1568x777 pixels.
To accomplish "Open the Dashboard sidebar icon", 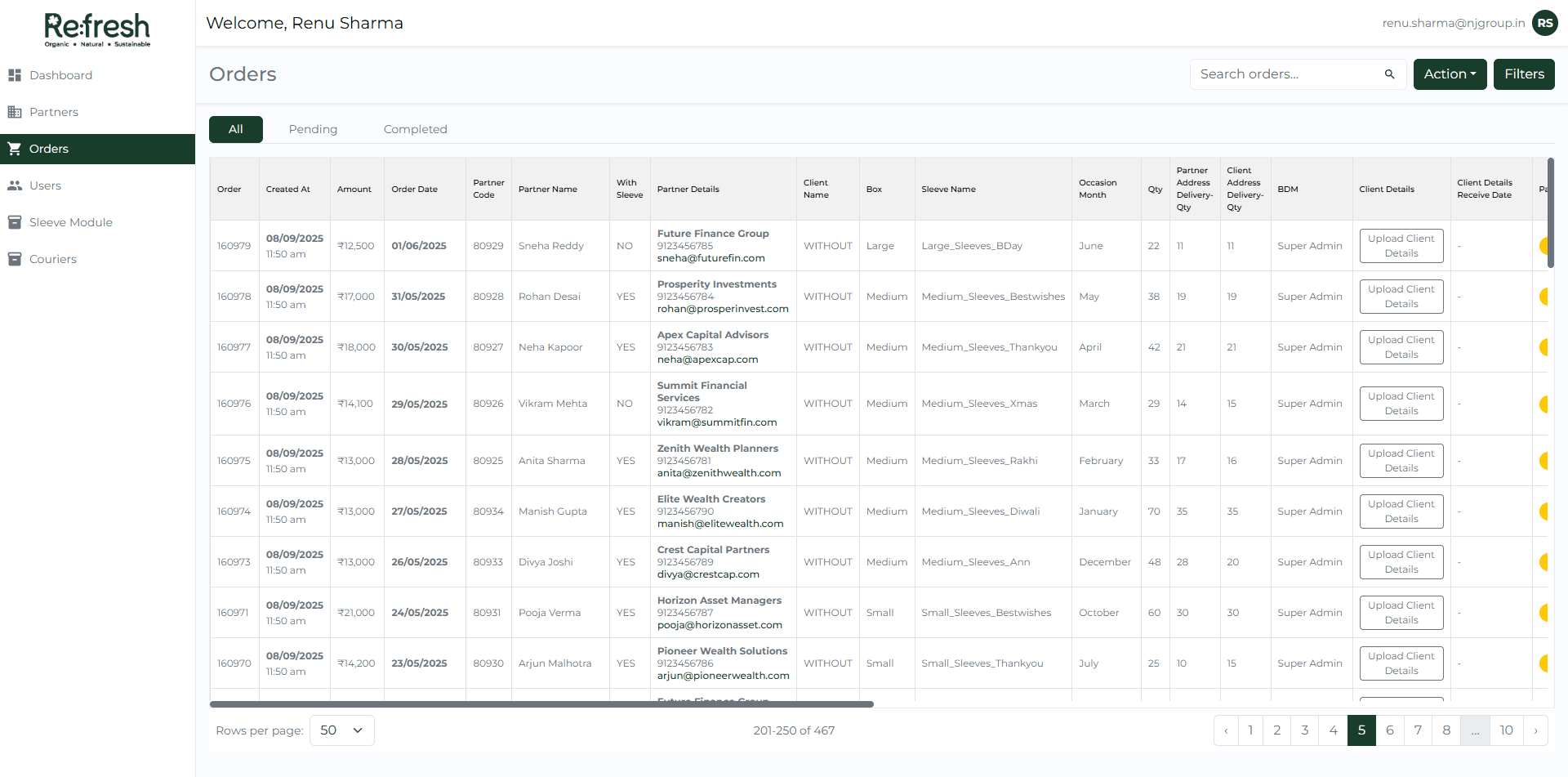I will click(x=14, y=75).
